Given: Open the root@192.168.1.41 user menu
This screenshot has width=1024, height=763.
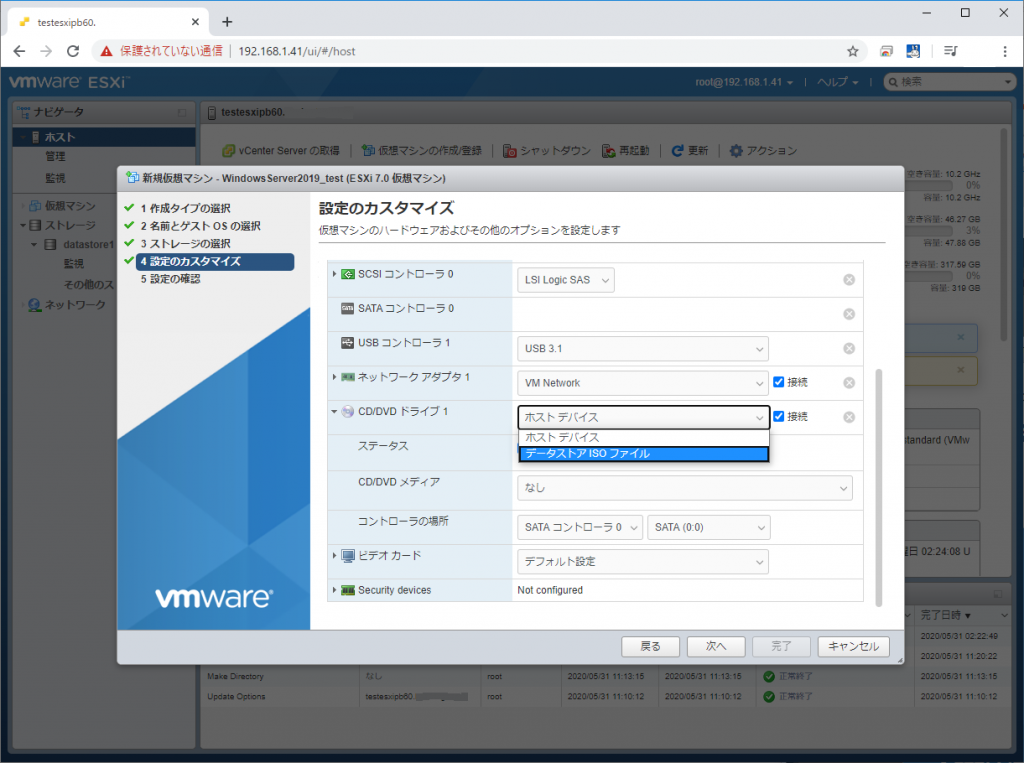Looking at the screenshot, I should pos(744,82).
